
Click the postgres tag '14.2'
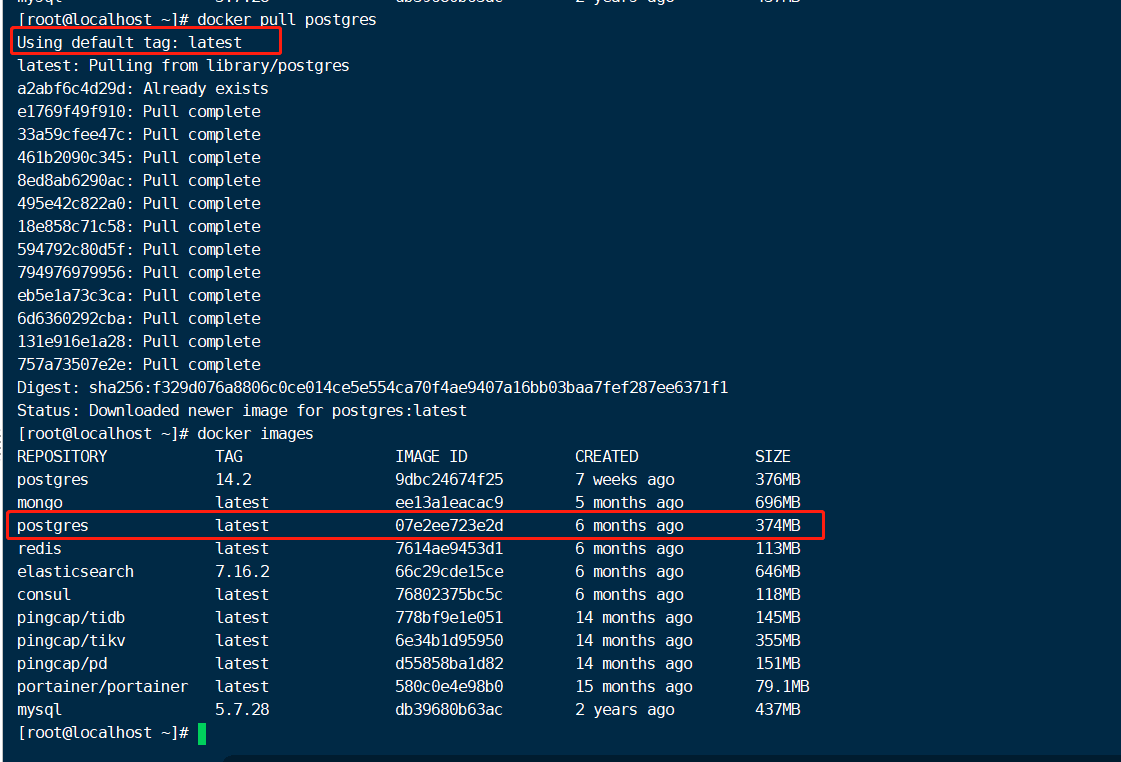(x=233, y=480)
